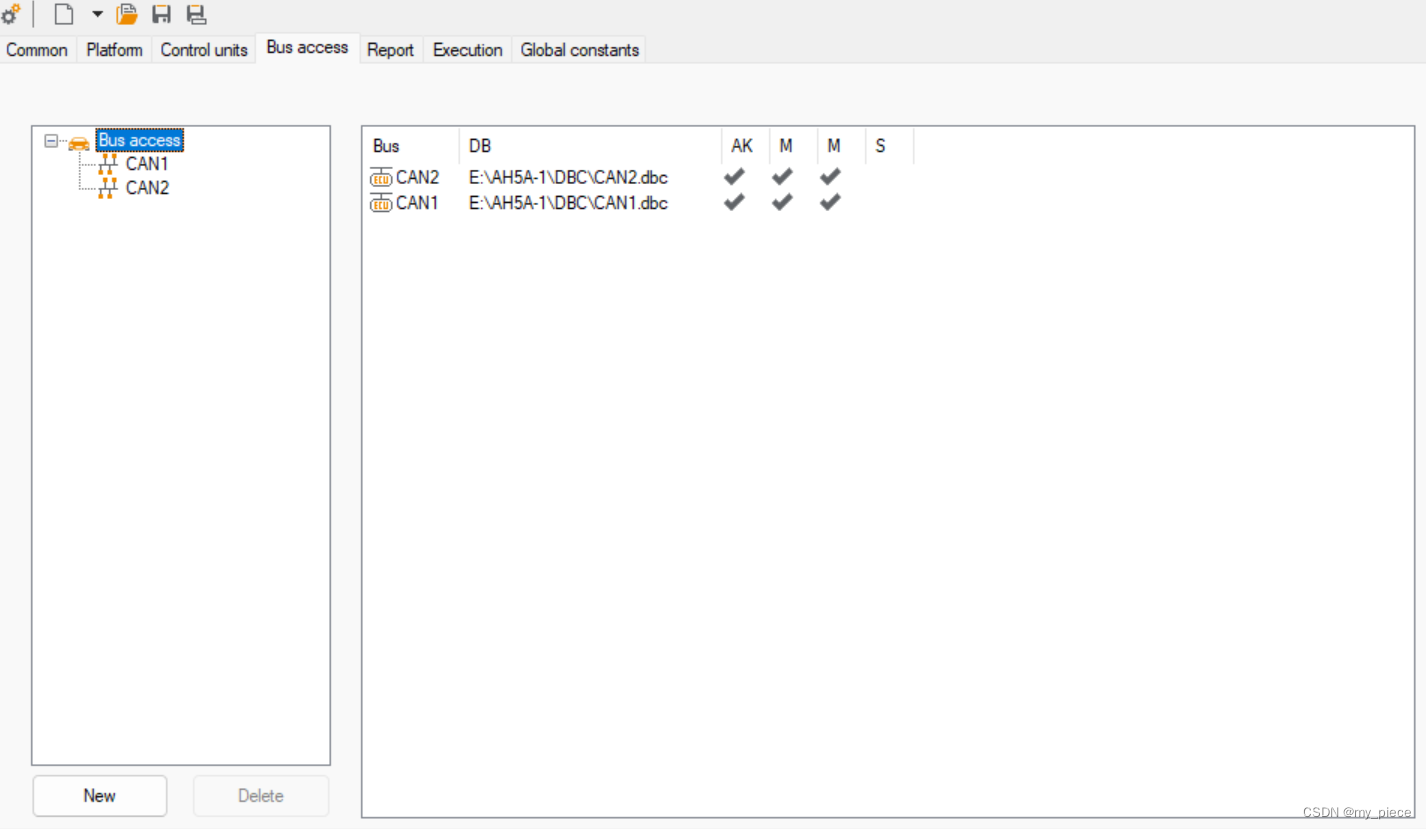Select the CAN1 network icon in the tree

point(107,163)
